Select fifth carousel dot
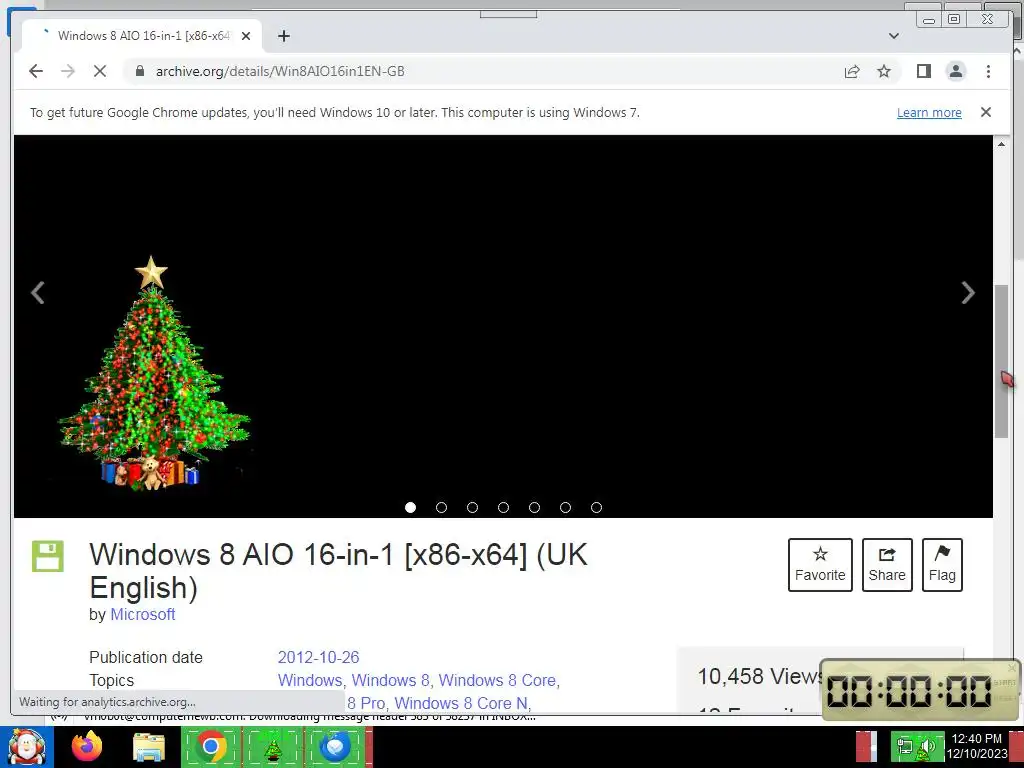This screenshot has height=768, width=1024. (x=534, y=507)
